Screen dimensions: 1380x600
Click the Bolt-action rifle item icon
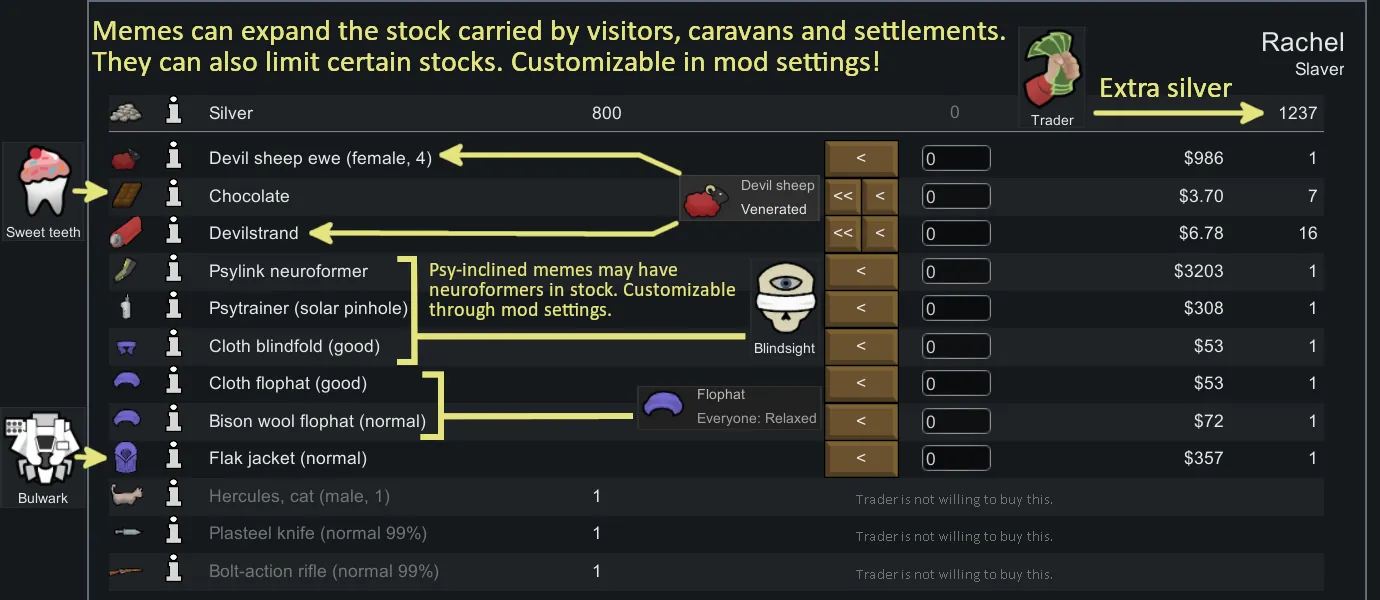[127, 572]
